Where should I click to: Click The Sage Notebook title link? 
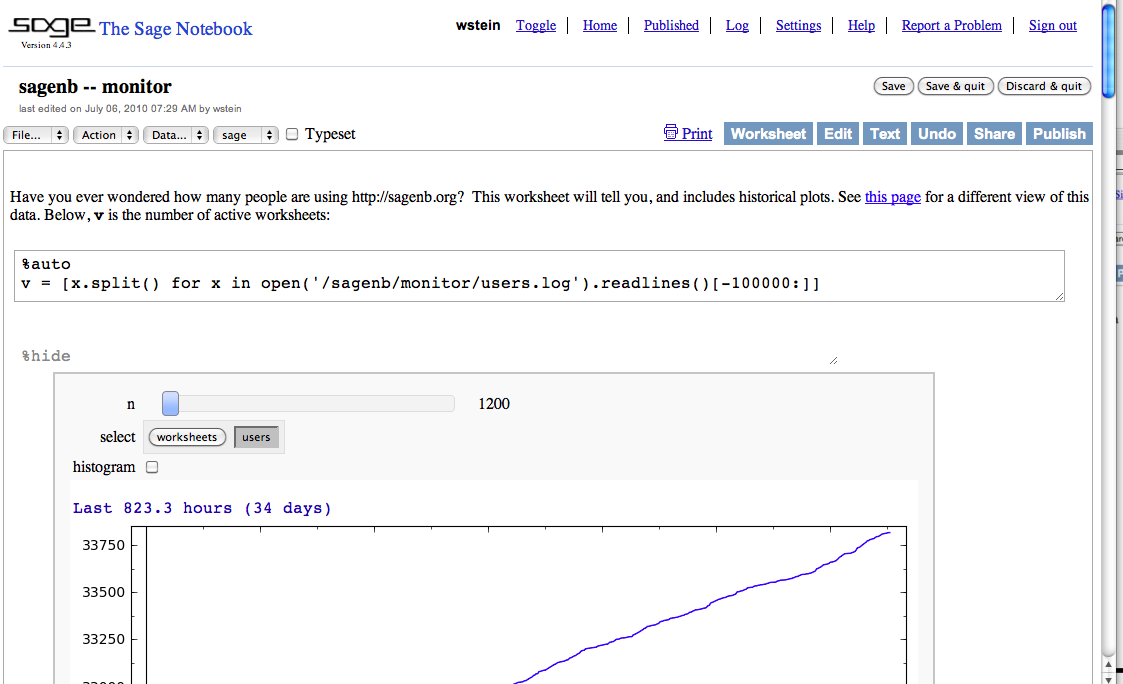coord(175,29)
